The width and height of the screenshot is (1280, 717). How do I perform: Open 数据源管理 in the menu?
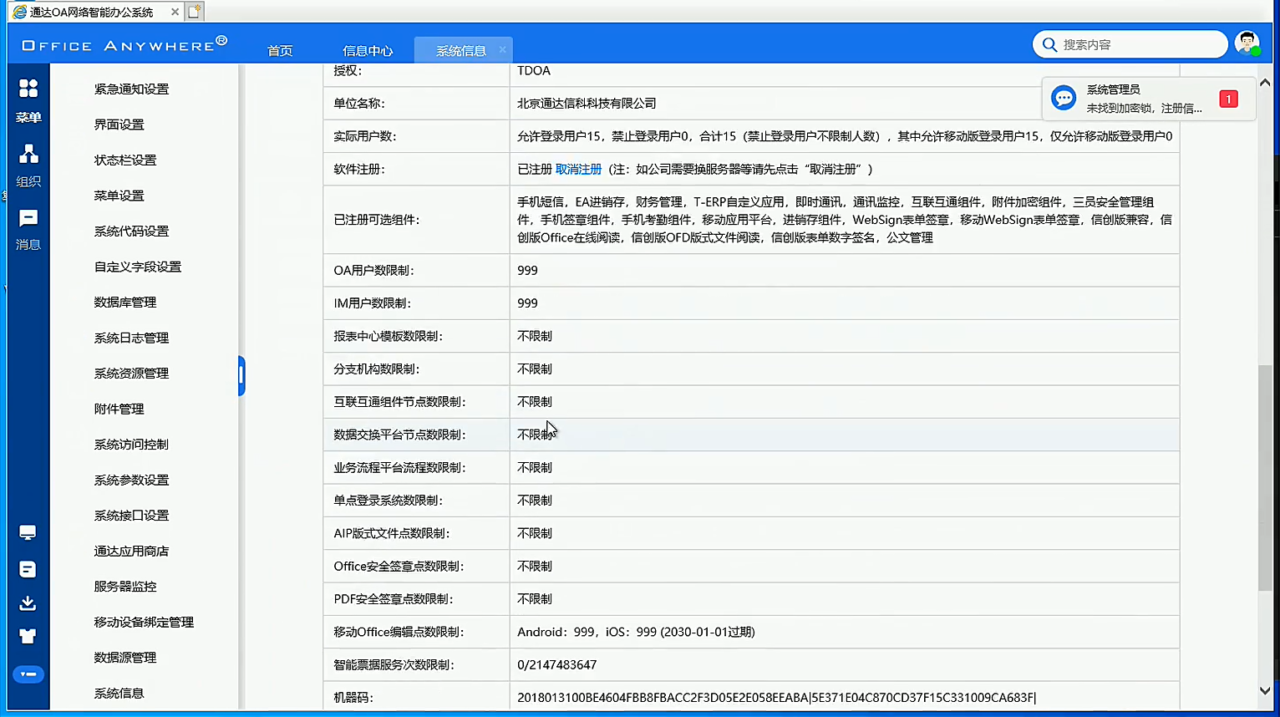125,657
